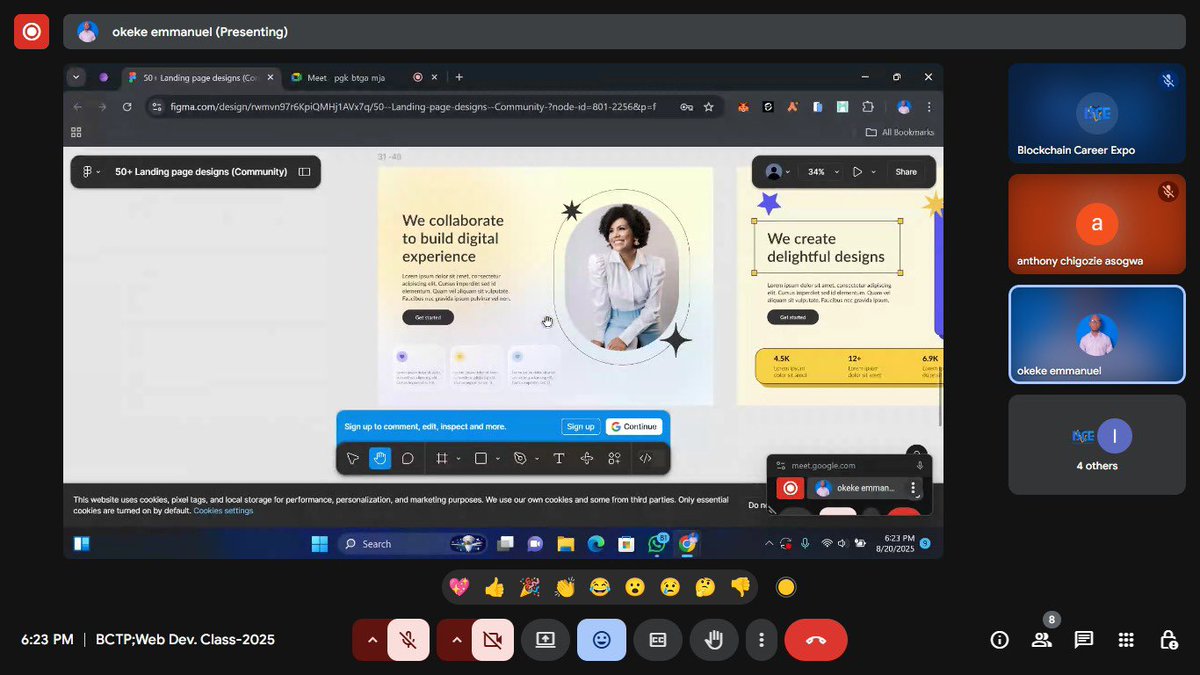
Task: Open Windows Start menu in shared screen
Action: (319, 544)
